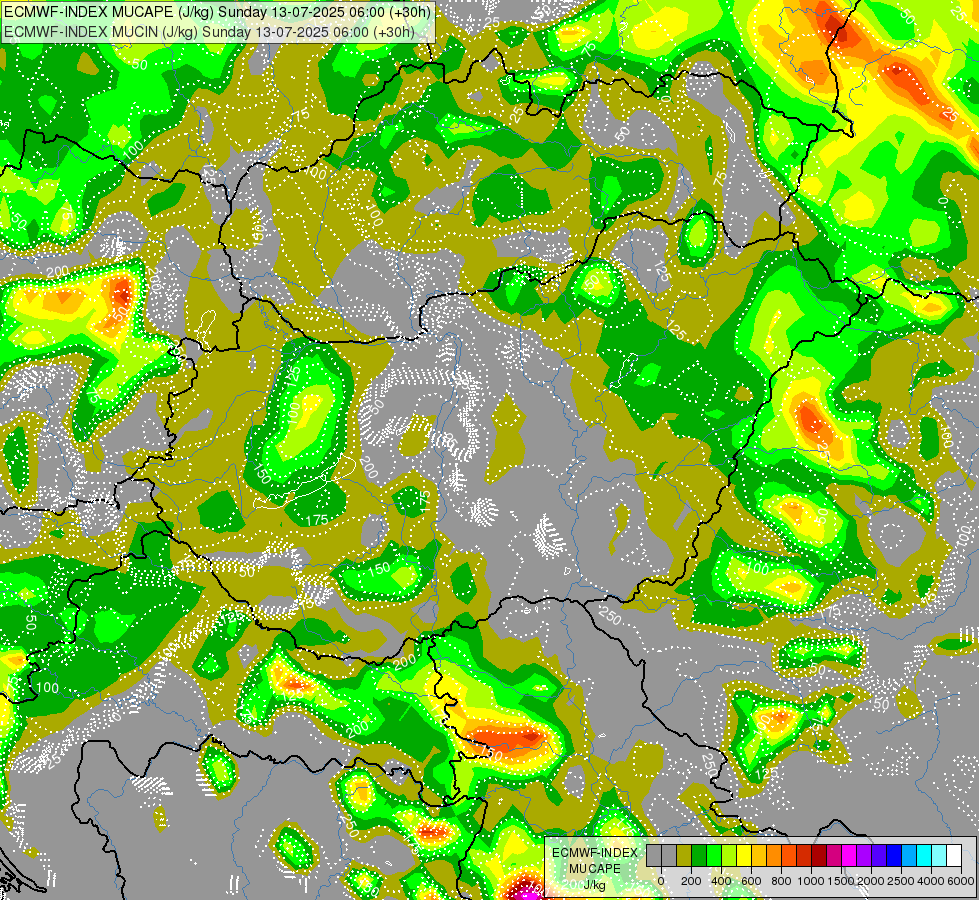This screenshot has height=900, width=979.
Task: Click the legend tick label 6000
Action: pyautogui.click(x=961, y=881)
